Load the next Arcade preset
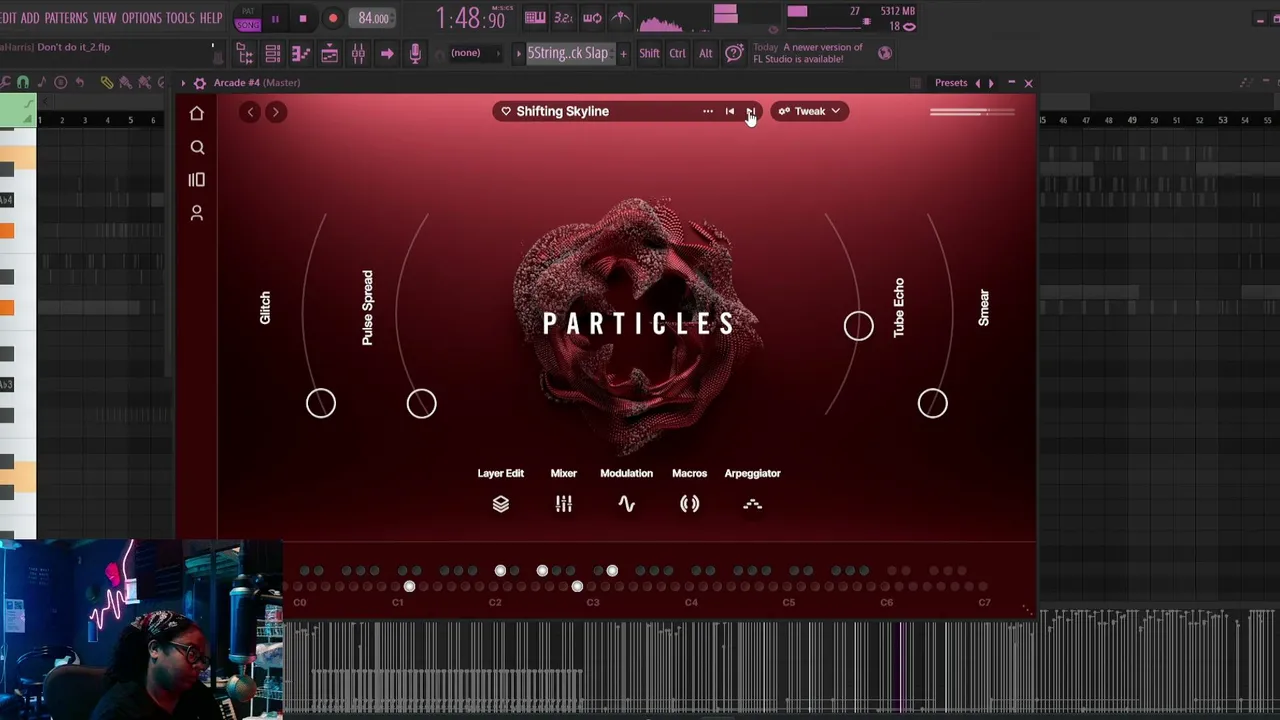 coord(750,111)
